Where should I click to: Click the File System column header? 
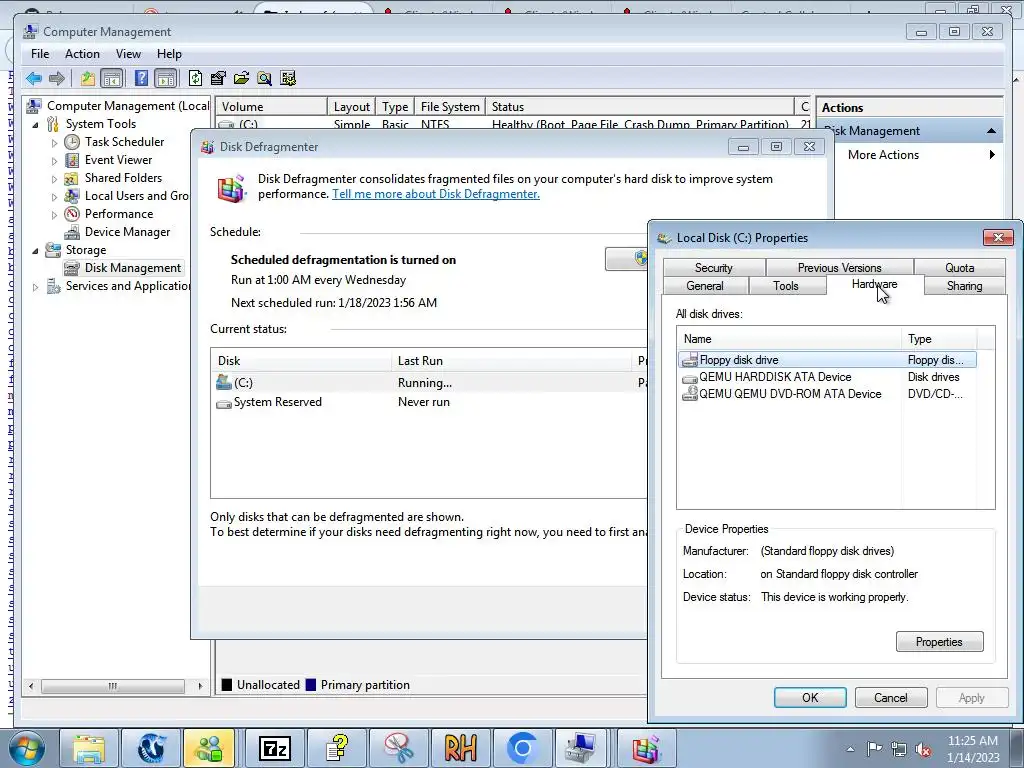pyautogui.click(x=450, y=107)
